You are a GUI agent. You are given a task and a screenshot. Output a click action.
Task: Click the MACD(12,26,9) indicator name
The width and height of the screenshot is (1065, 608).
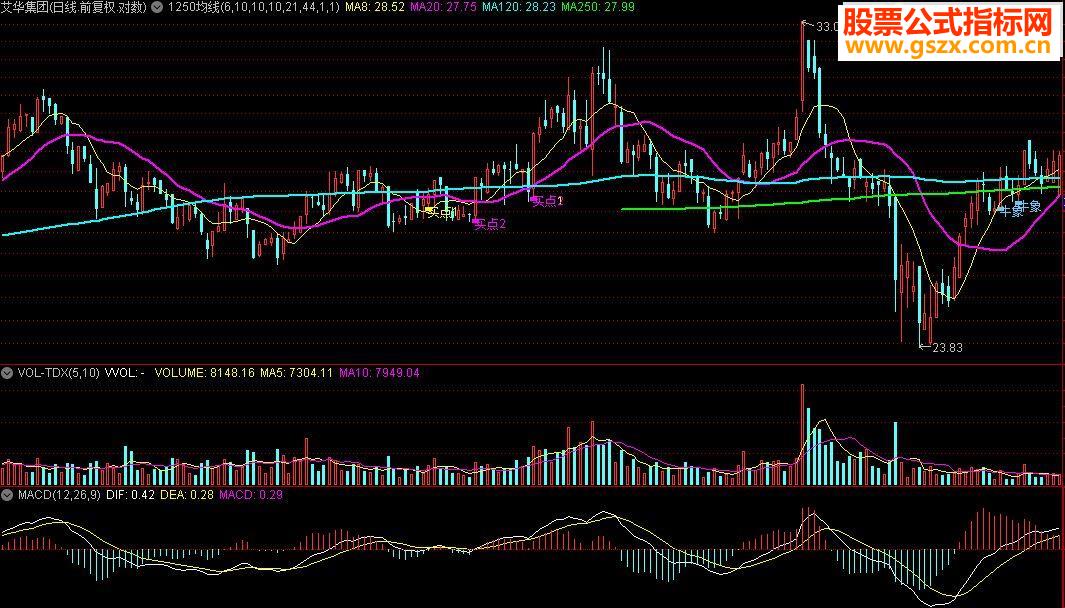[59, 495]
